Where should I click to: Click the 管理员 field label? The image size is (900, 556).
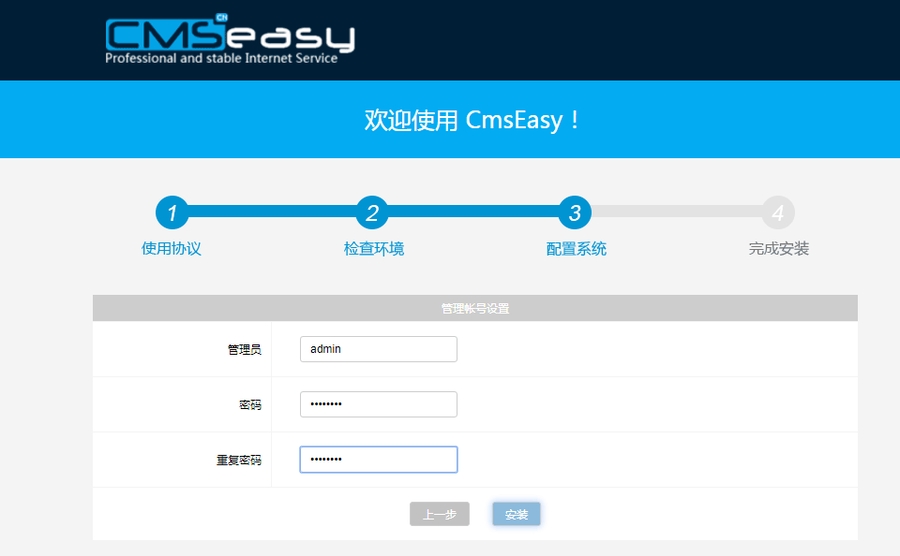[x=244, y=350]
